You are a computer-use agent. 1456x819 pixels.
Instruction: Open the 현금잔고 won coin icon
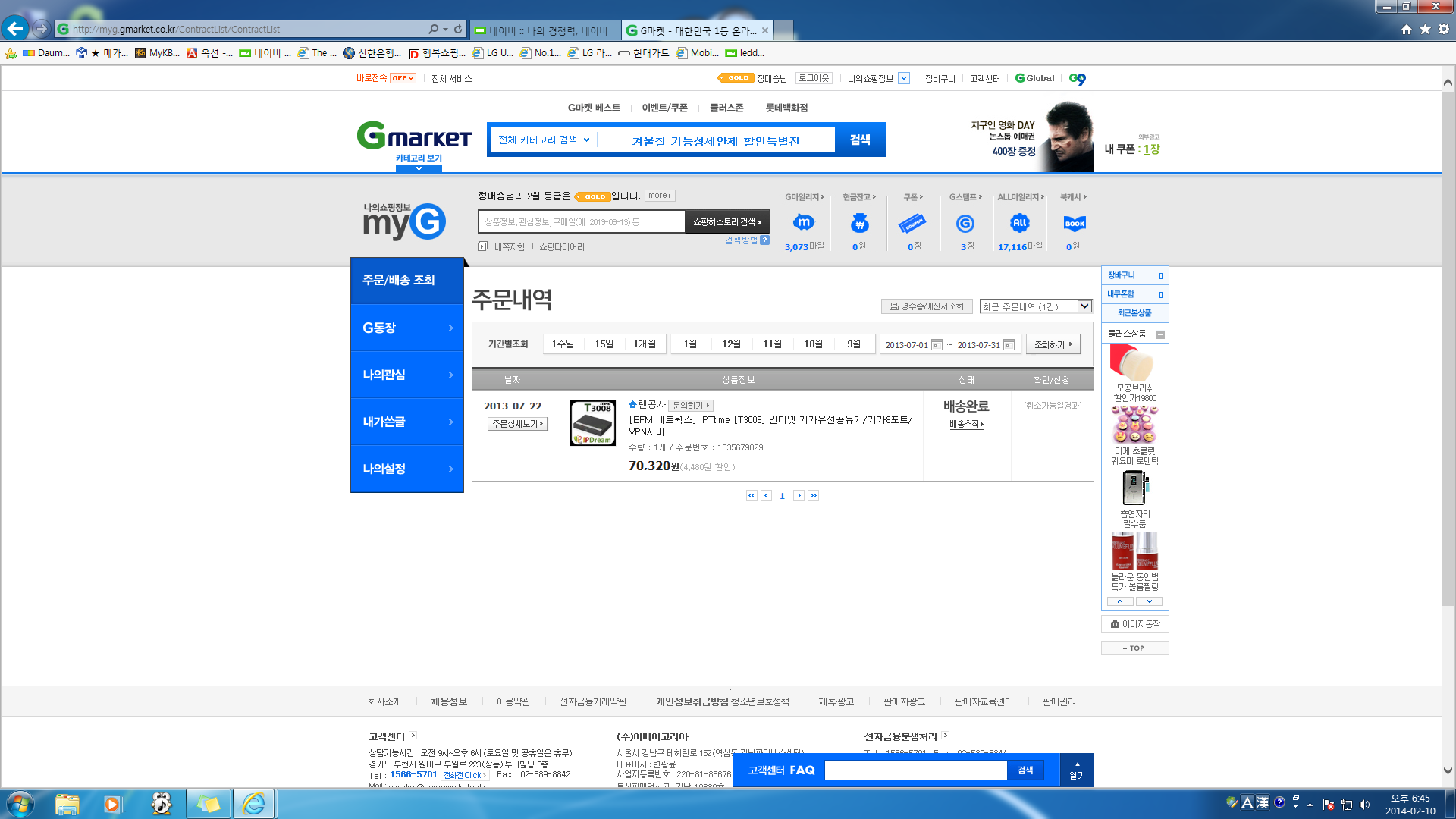tap(859, 223)
